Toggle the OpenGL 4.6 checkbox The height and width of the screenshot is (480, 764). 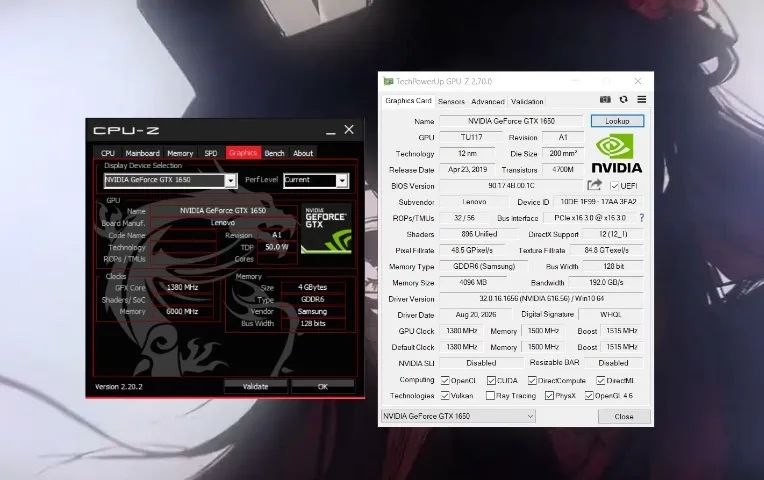coord(589,395)
